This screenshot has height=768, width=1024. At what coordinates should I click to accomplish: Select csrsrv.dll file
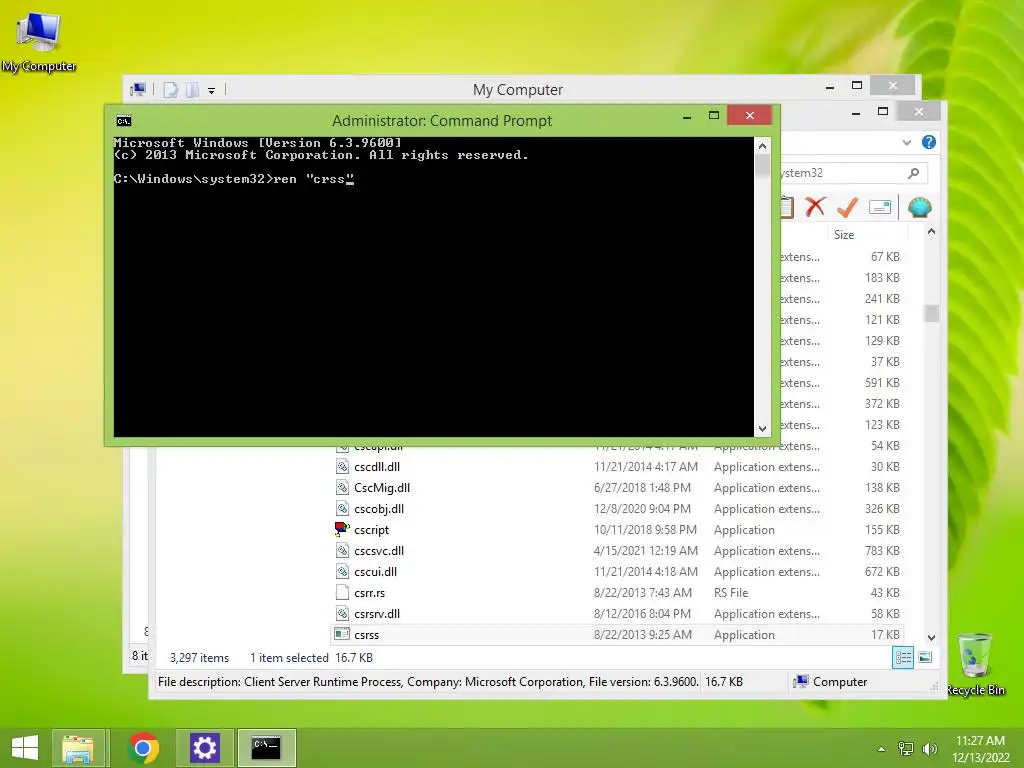tap(377, 614)
